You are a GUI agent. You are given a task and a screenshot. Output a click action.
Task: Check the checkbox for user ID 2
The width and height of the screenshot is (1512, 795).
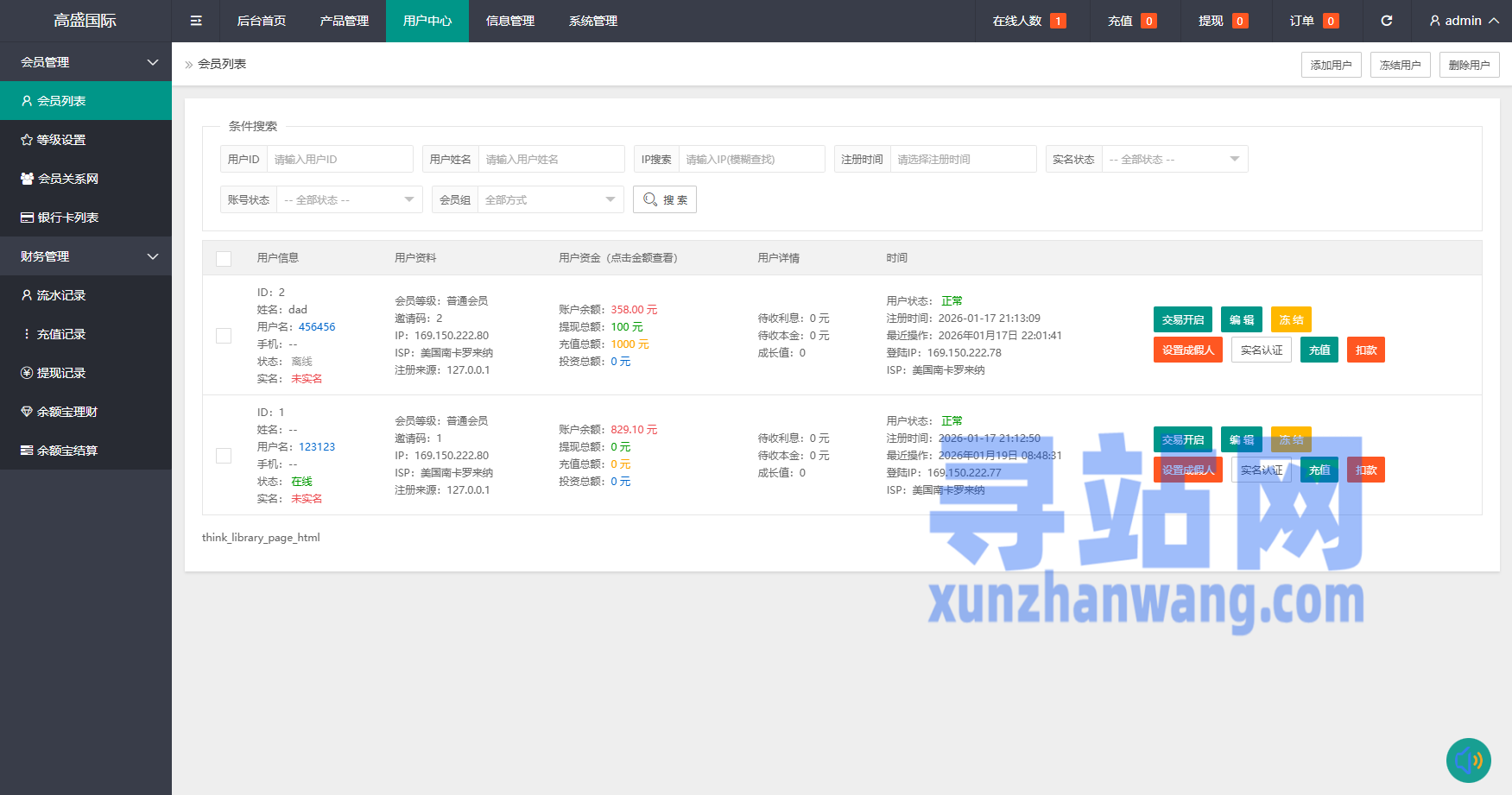click(x=224, y=336)
